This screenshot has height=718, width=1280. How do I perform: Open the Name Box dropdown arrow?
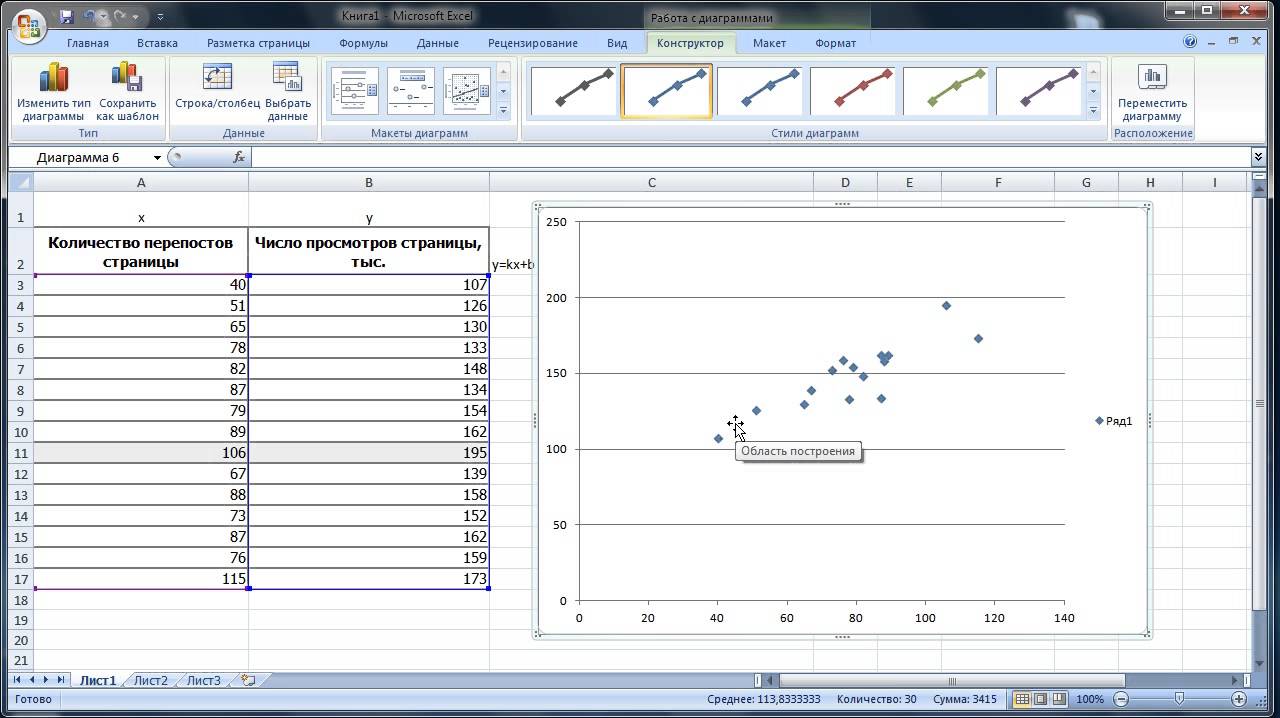[157, 158]
